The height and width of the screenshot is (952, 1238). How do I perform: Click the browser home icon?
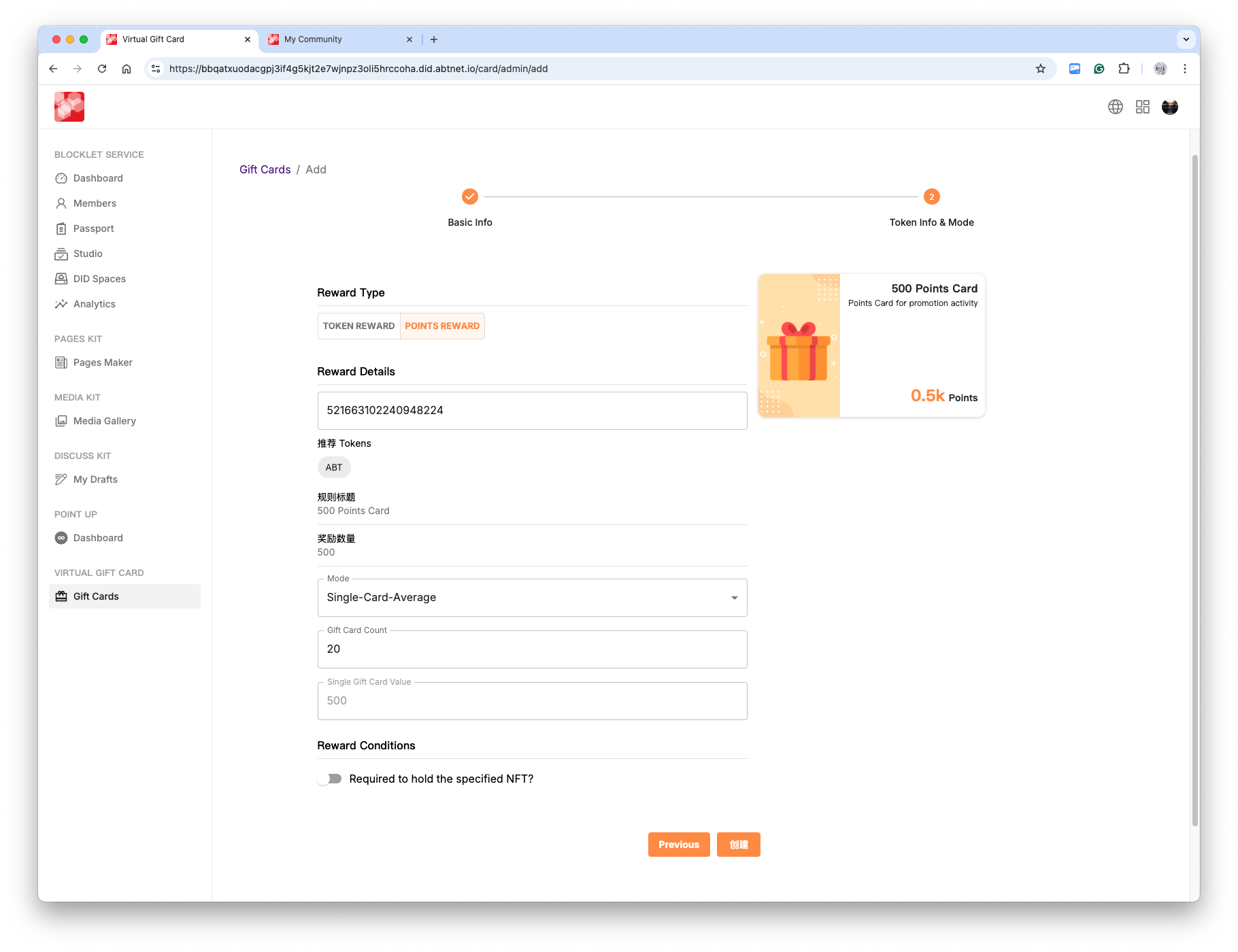tap(127, 69)
